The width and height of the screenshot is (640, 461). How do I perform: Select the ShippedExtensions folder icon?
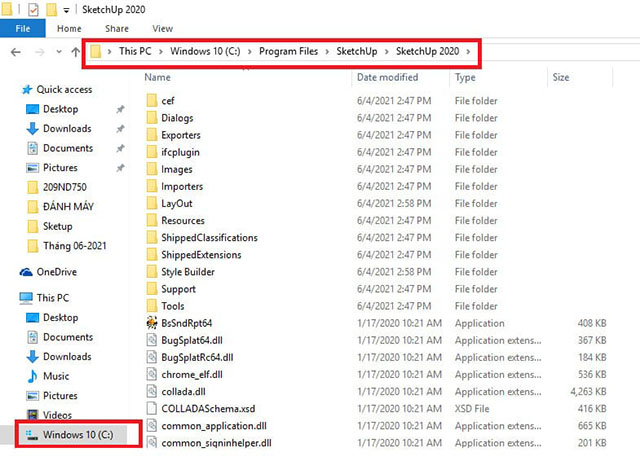pyautogui.click(x=152, y=255)
